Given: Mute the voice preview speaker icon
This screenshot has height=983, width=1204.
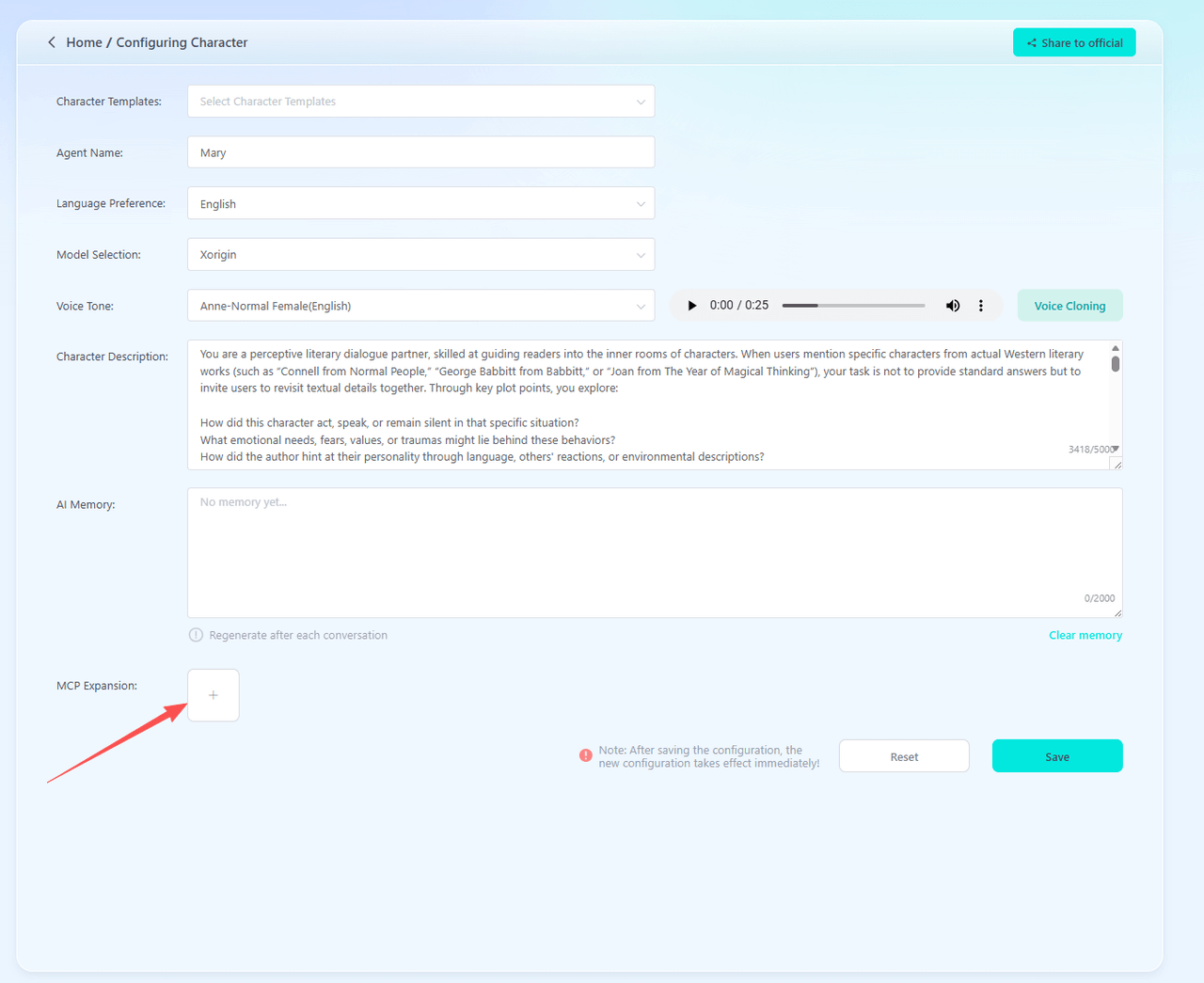Looking at the screenshot, I should [x=953, y=306].
